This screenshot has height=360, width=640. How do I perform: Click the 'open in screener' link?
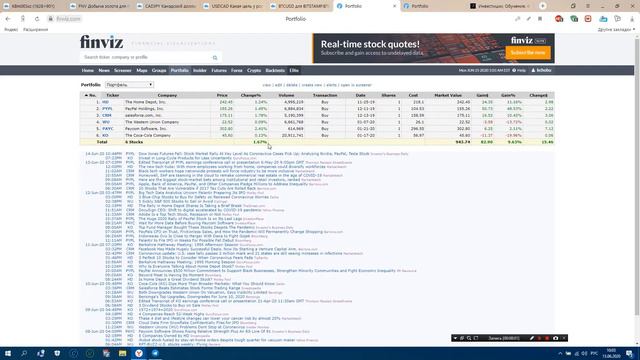click(x=356, y=85)
